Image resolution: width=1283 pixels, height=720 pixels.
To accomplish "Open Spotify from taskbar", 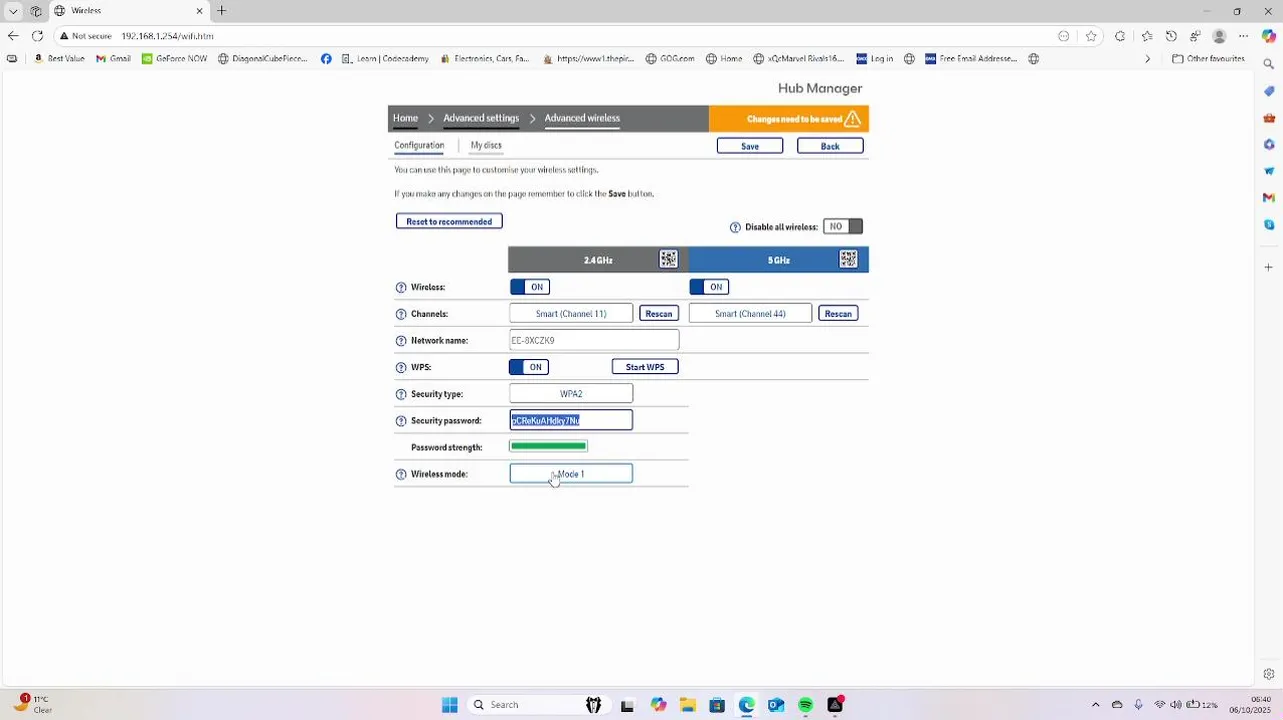I will (805, 705).
